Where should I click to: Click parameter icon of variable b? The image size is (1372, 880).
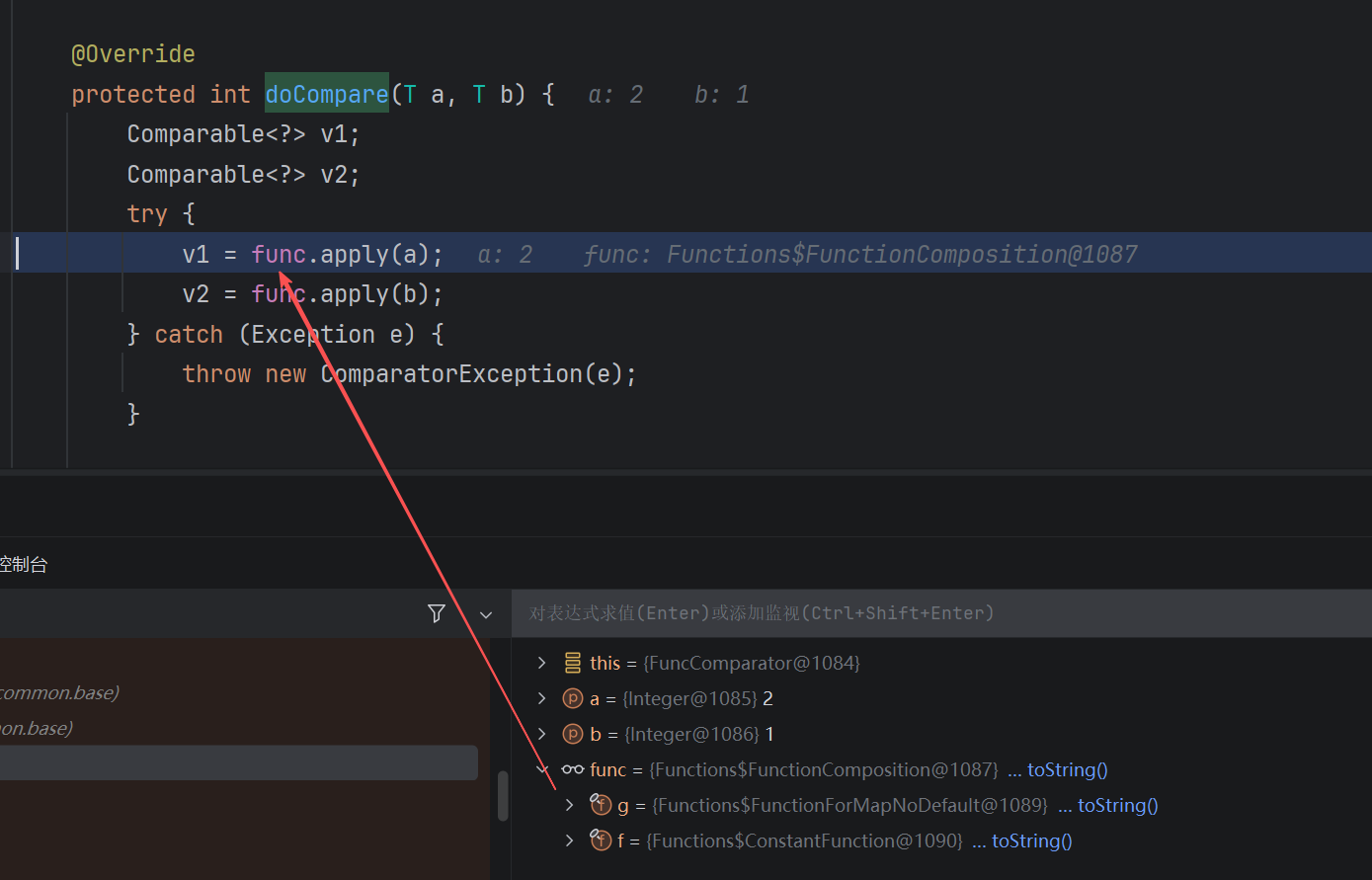tap(573, 734)
